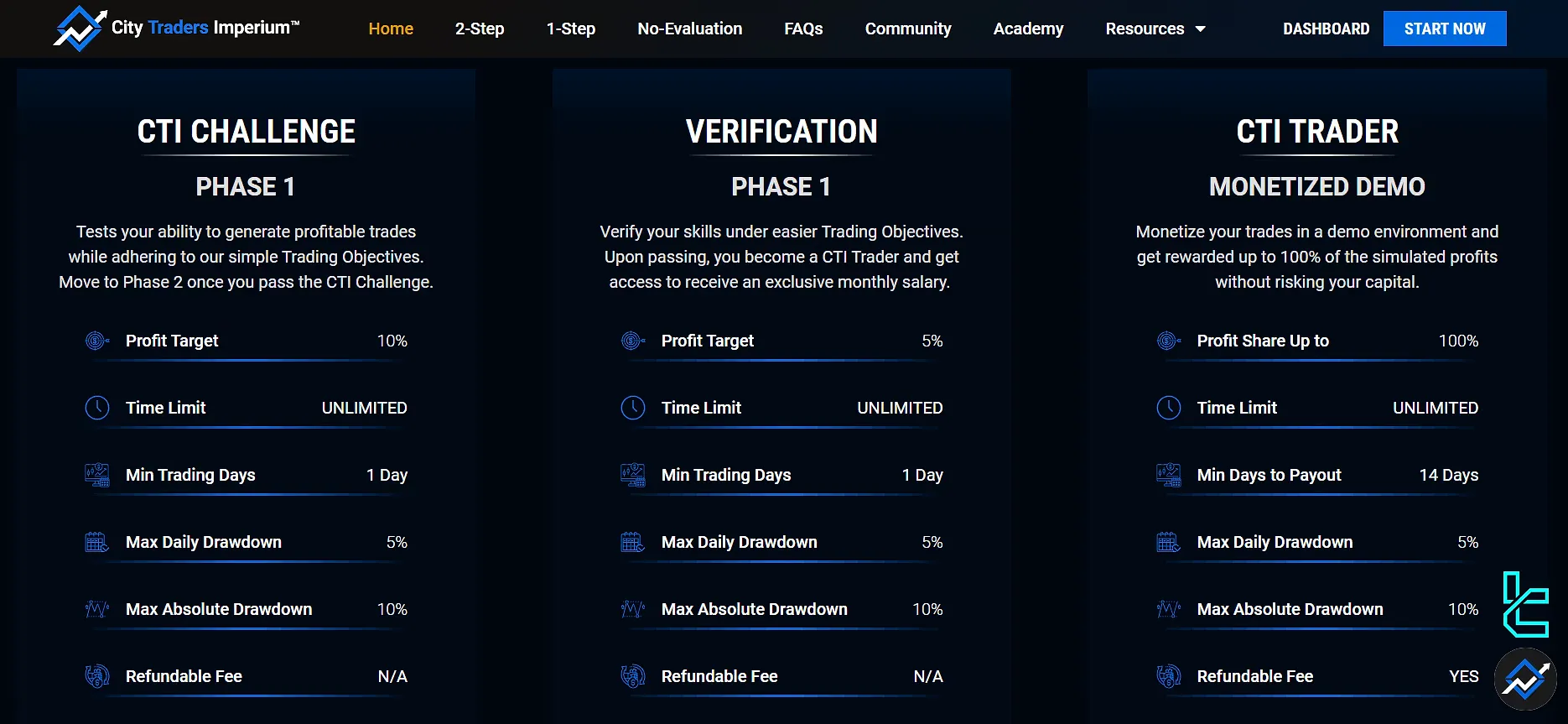Open the Community page
Image resolution: width=1568 pixels, height=724 pixels.
point(908,29)
